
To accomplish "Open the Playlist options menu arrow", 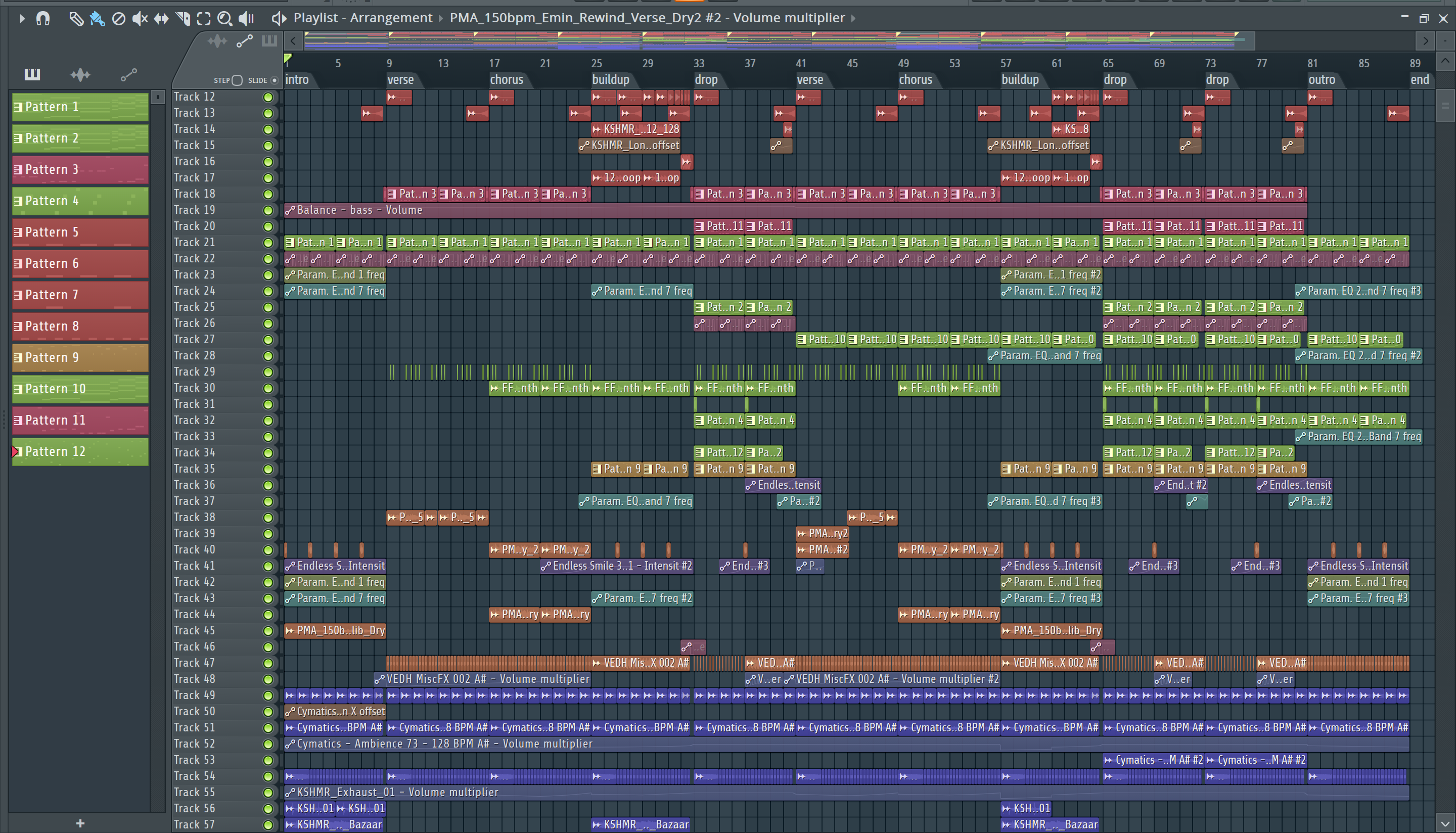I will pos(22,18).
